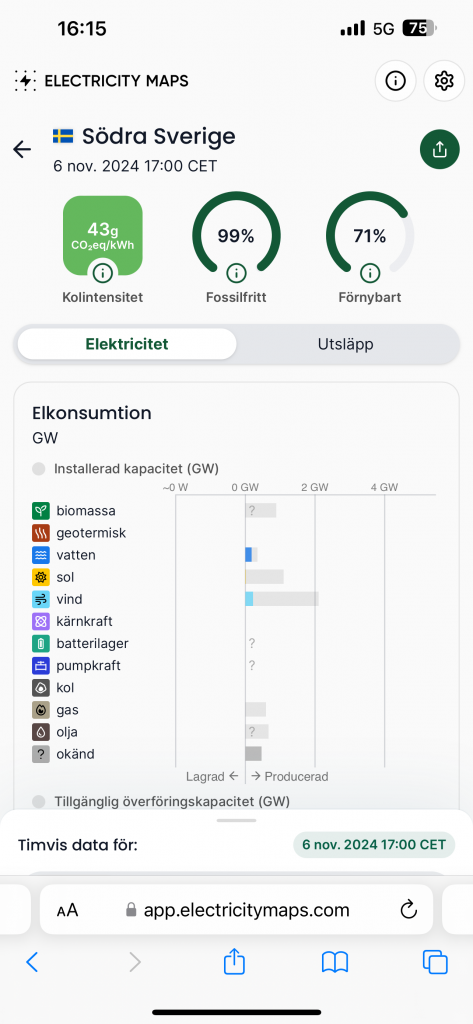Open info icon under Fossilfritt gauge
The width and height of the screenshot is (473, 1024).
236,272
